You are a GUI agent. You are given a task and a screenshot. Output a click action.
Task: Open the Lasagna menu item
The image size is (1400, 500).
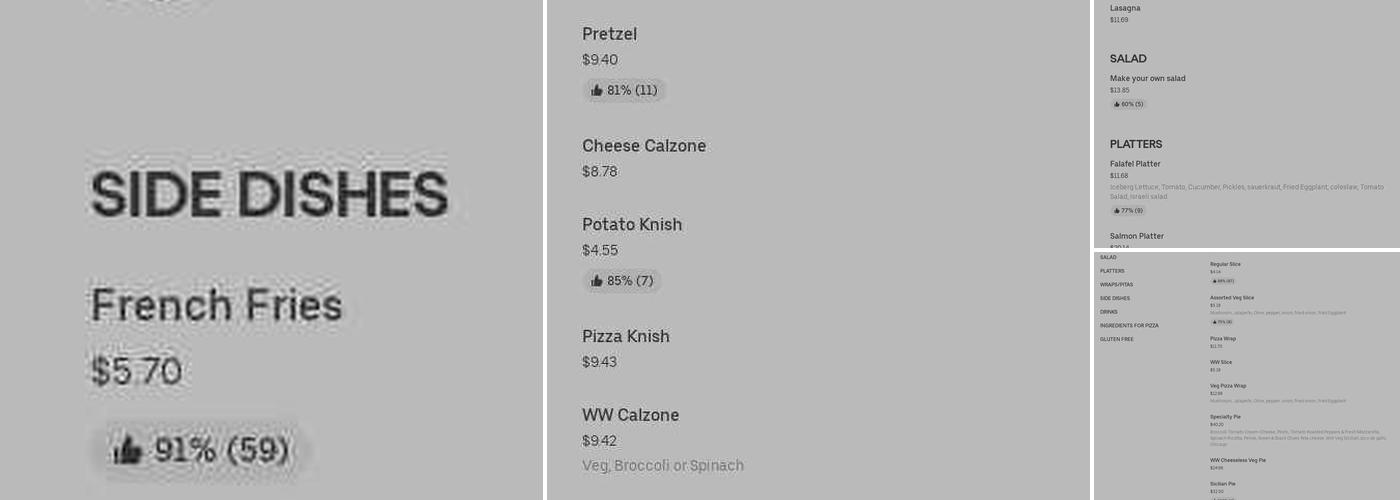click(1125, 8)
